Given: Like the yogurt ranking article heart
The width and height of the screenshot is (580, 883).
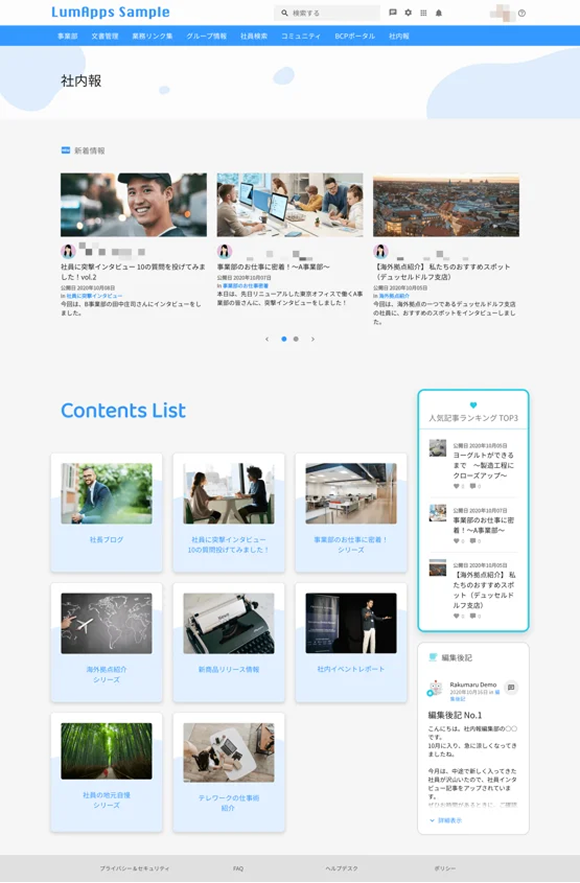Looking at the screenshot, I should pyautogui.click(x=456, y=486).
